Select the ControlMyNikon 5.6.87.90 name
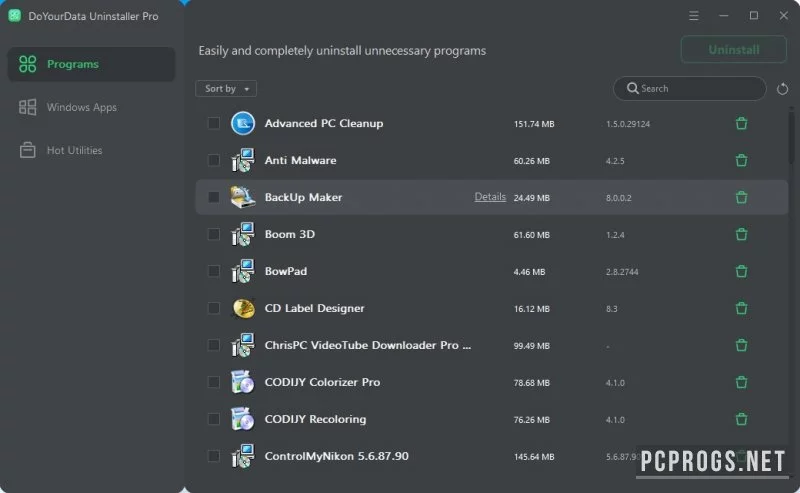The height and width of the screenshot is (493, 800). pos(337,456)
